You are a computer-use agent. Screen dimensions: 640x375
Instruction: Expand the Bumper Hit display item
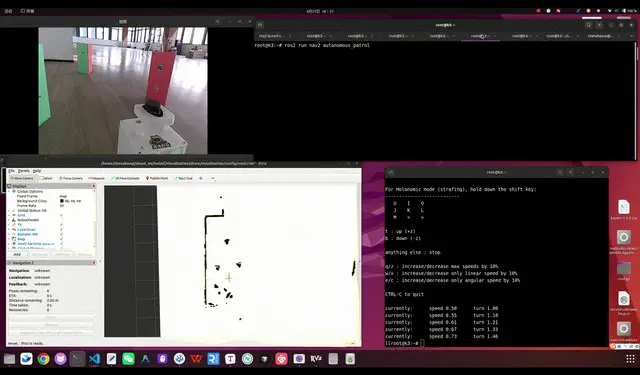tap(9, 234)
